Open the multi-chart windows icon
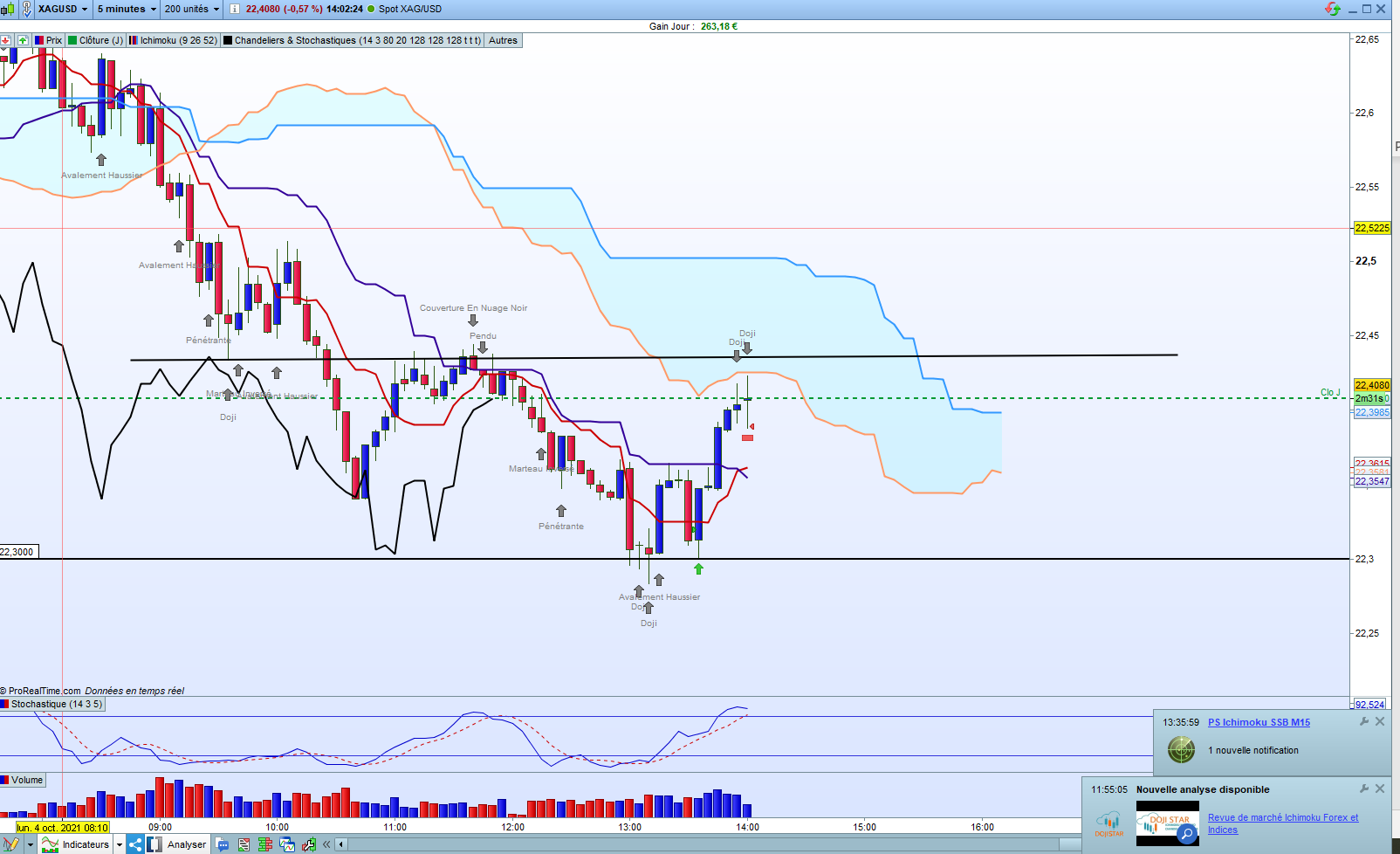 point(287,844)
